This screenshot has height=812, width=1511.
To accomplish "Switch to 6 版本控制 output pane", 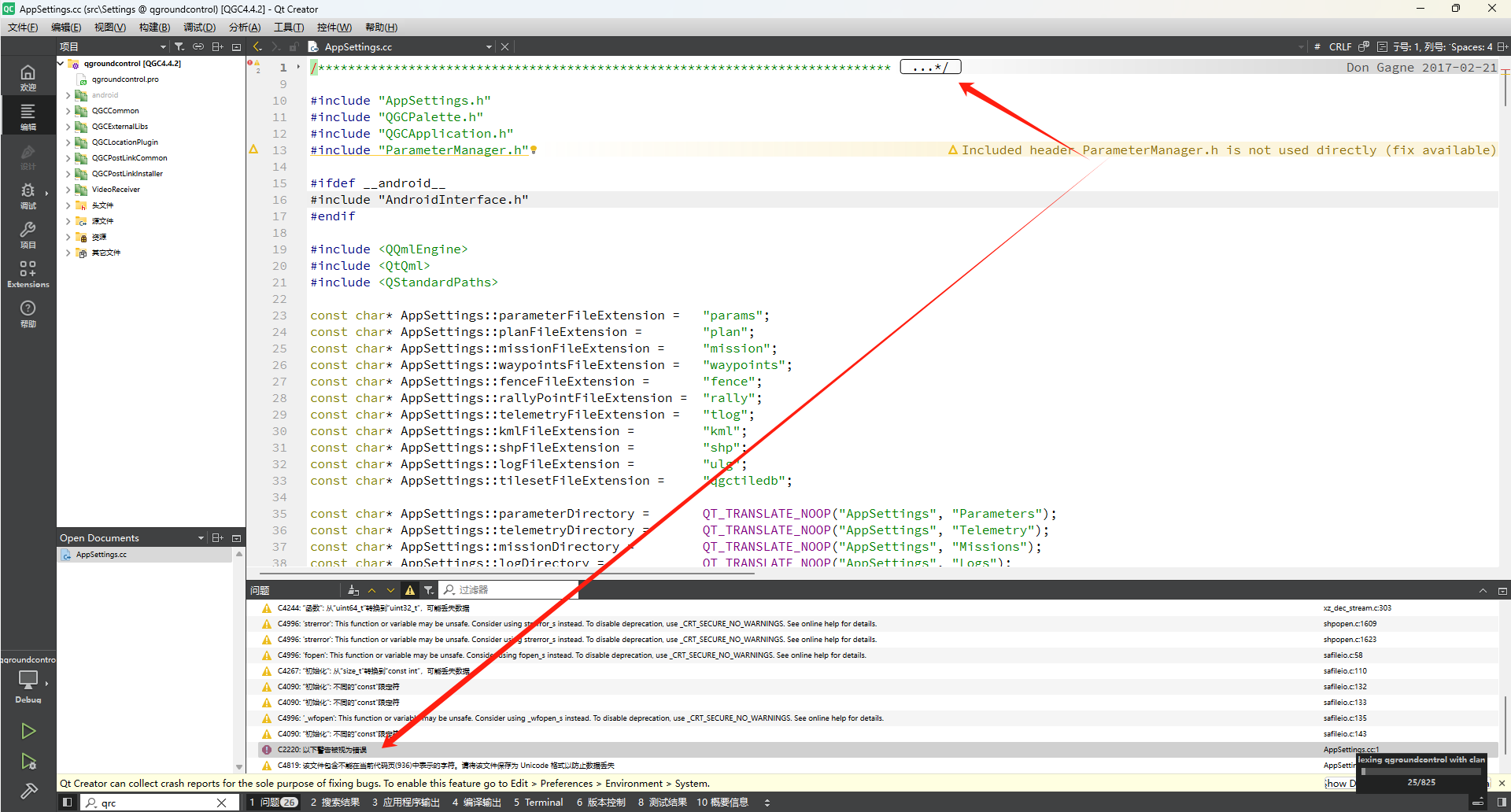I will [601, 803].
